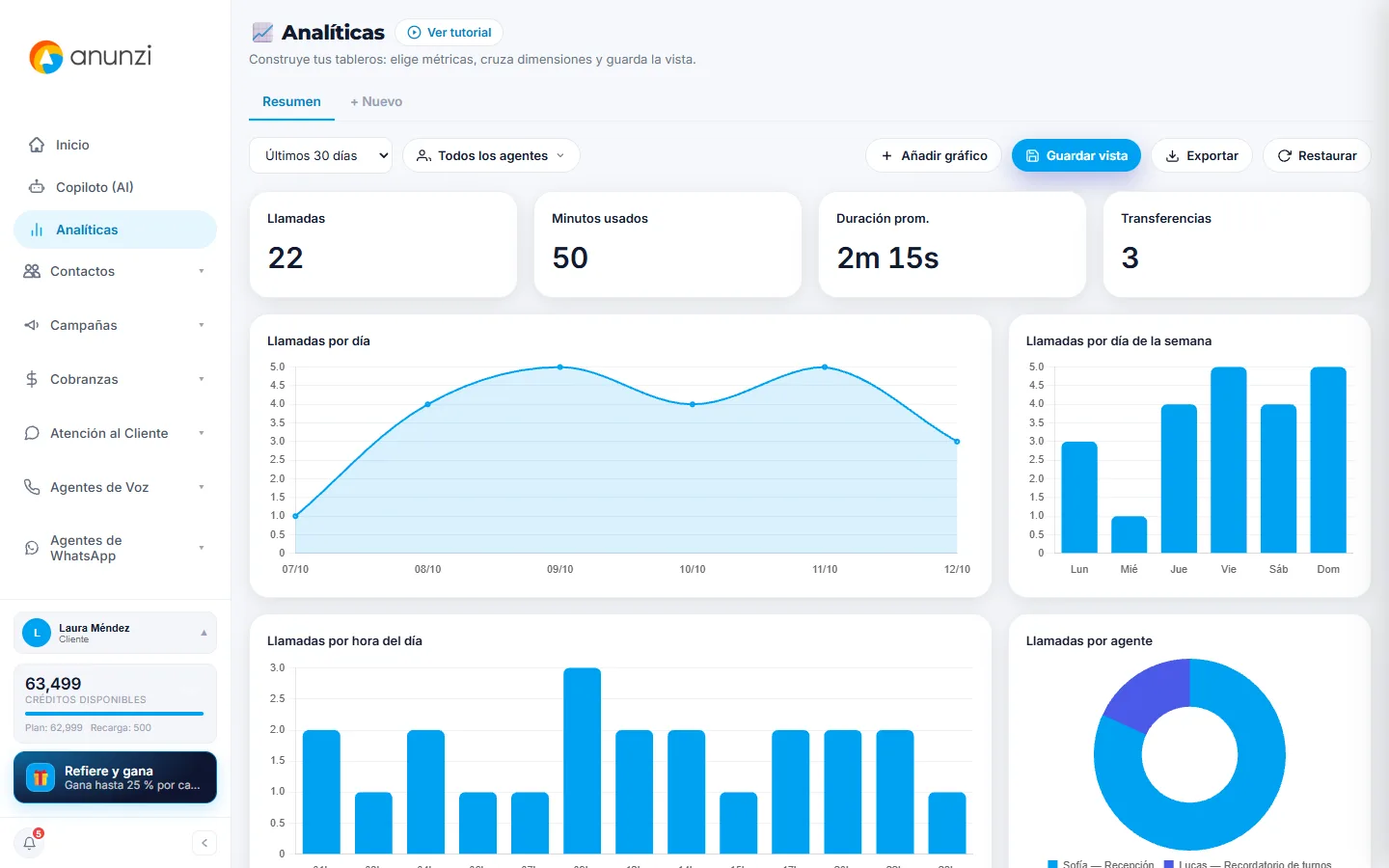The height and width of the screenshot is (868, 1389).
Task: Click the Dom bar in weekday chart
Action: click(x=1328, y=460)
